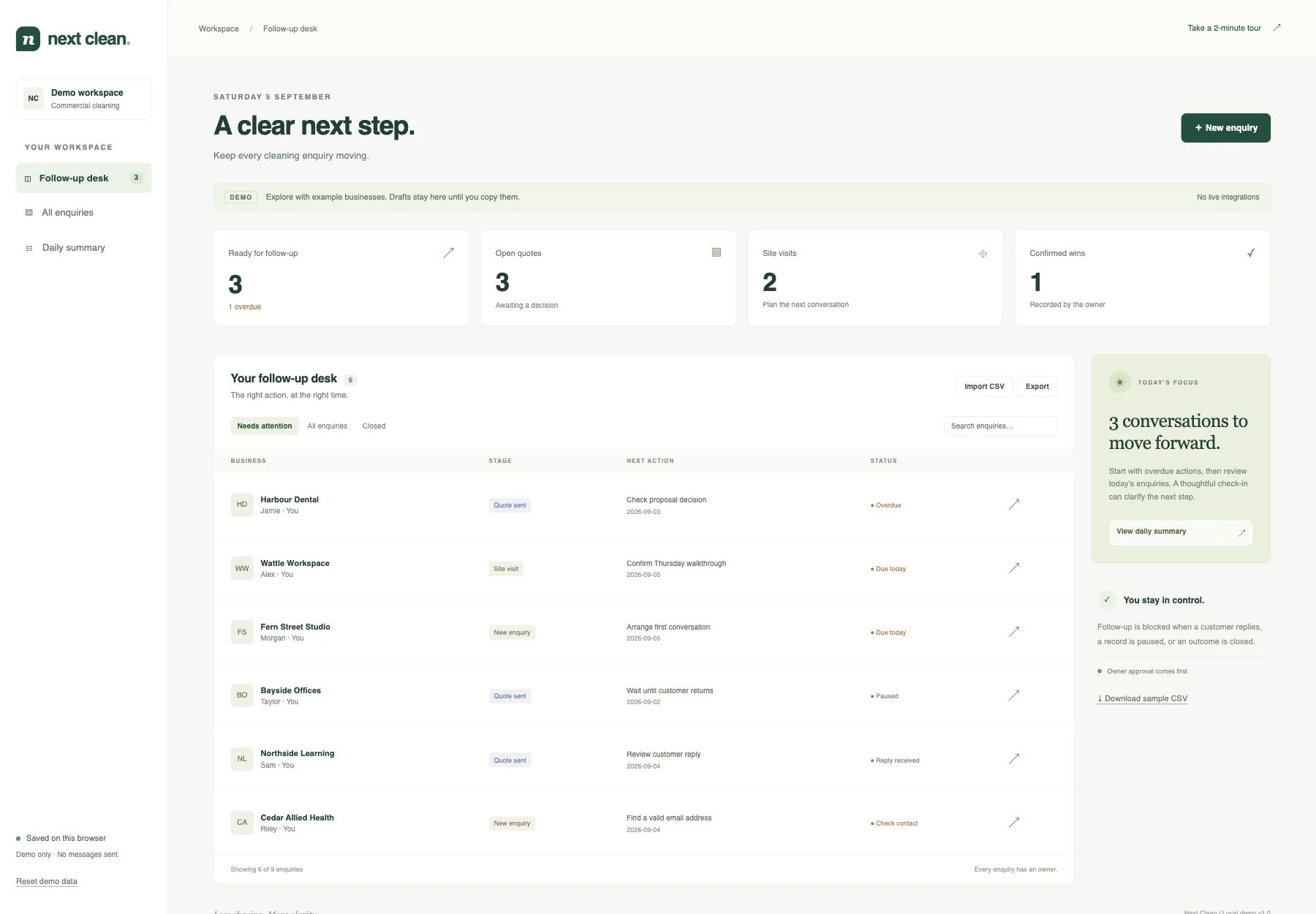Open All enquiries in the sidebar
1316x914 pixels.
coord(83,213)
